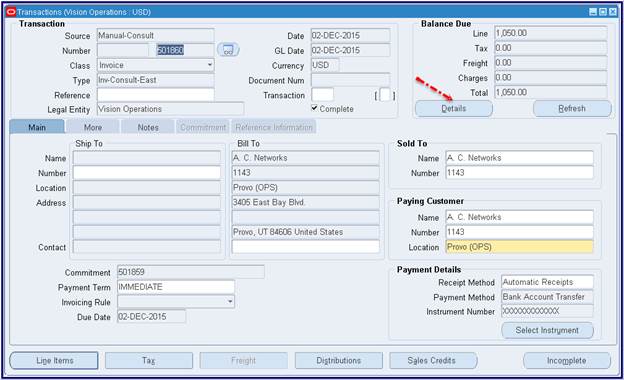Click the Sold To Name field
Screen dimensions: 624x380
pyautogui.click(x=520, y=158)
